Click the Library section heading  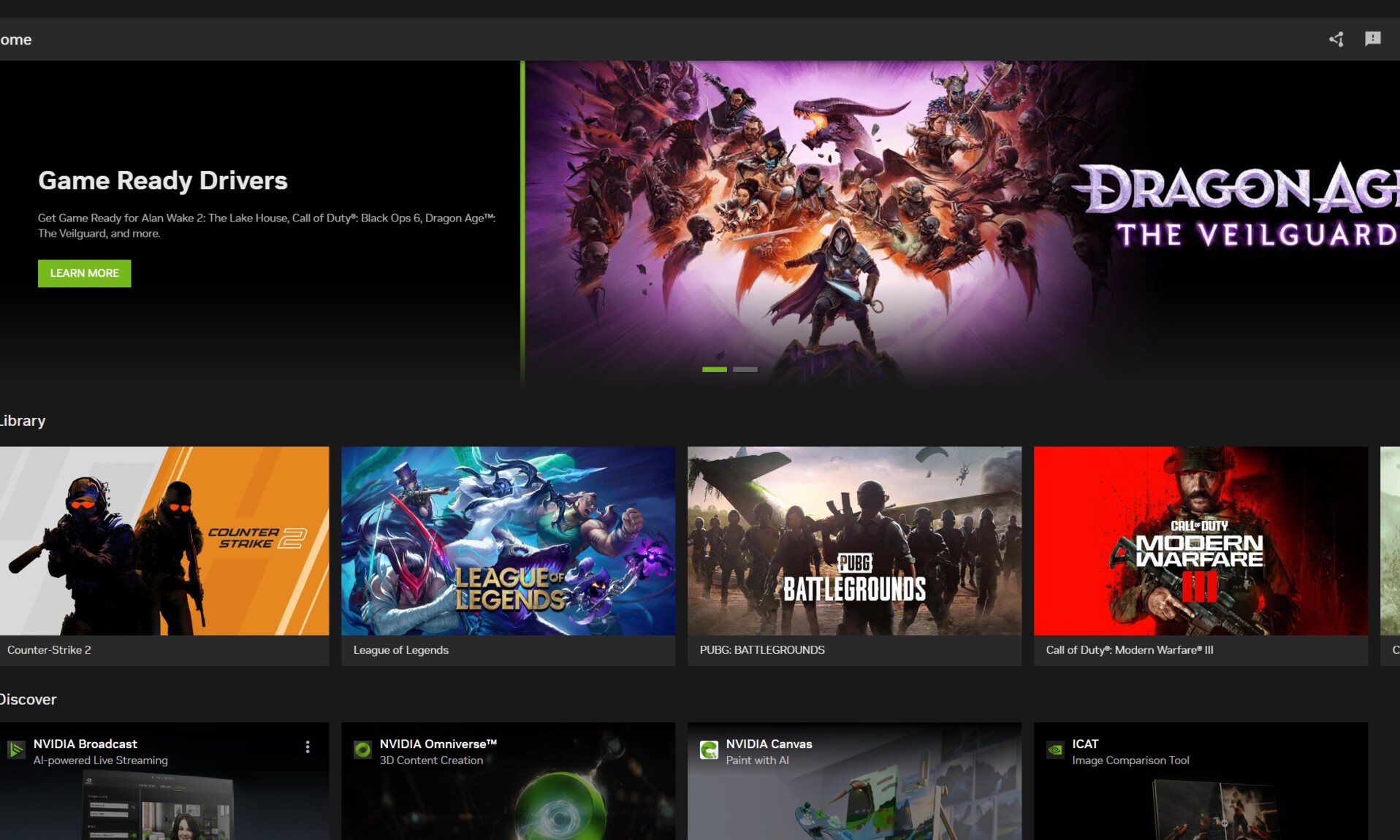pyautogui.click(x=23, y=421)
